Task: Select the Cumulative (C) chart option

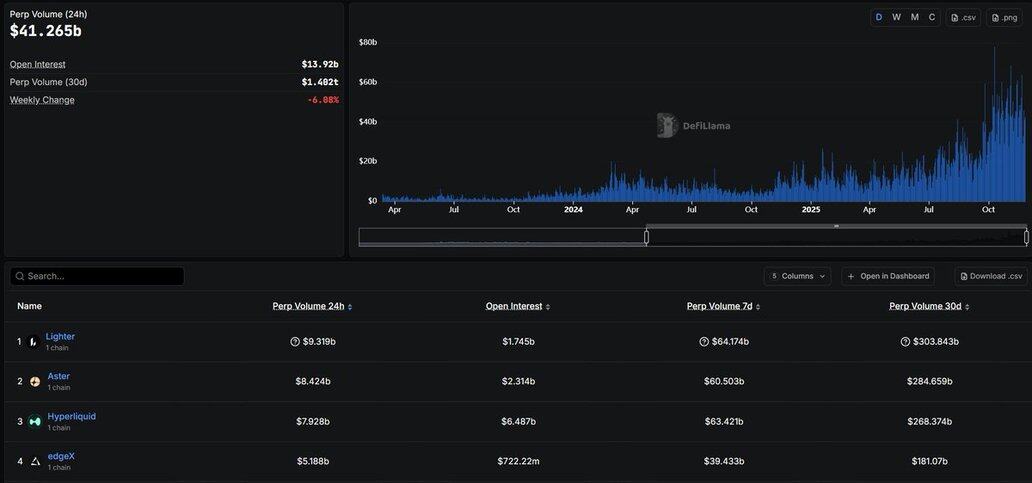Action: [x=932, y=17]
